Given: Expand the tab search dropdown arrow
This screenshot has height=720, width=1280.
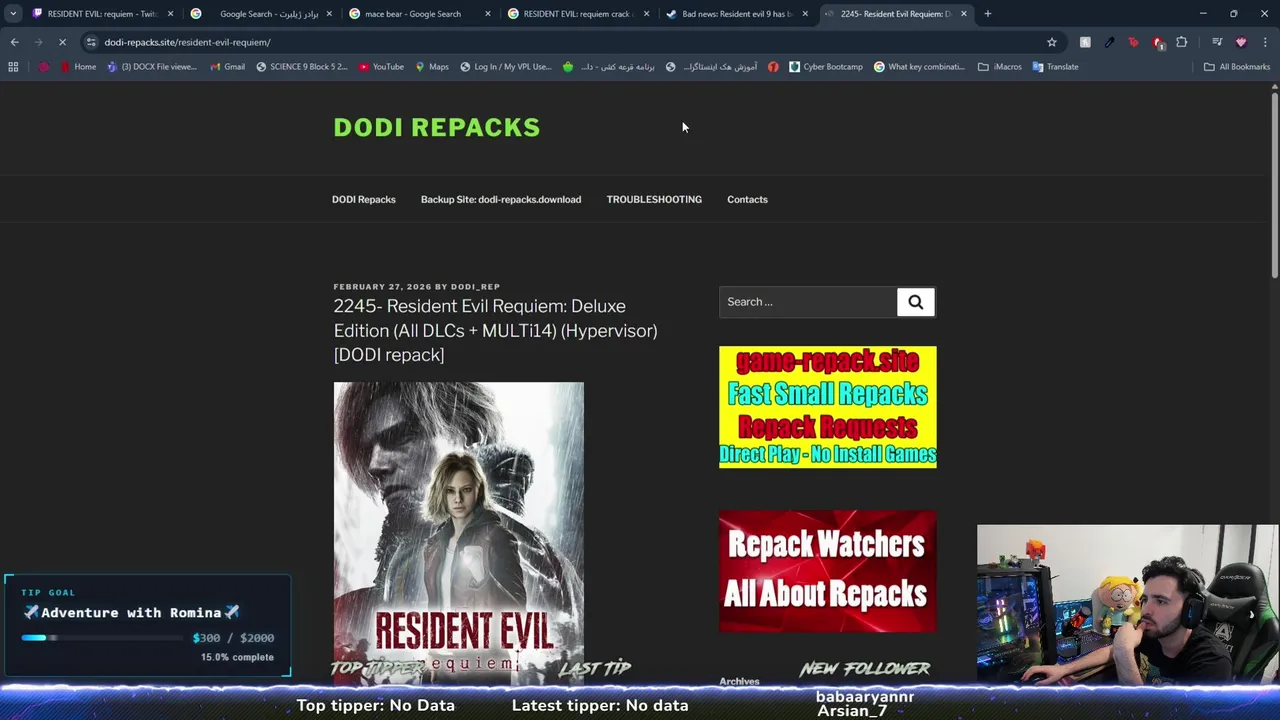Looking at the screenshot, I should pyautogui.click(x=13, y=14).
